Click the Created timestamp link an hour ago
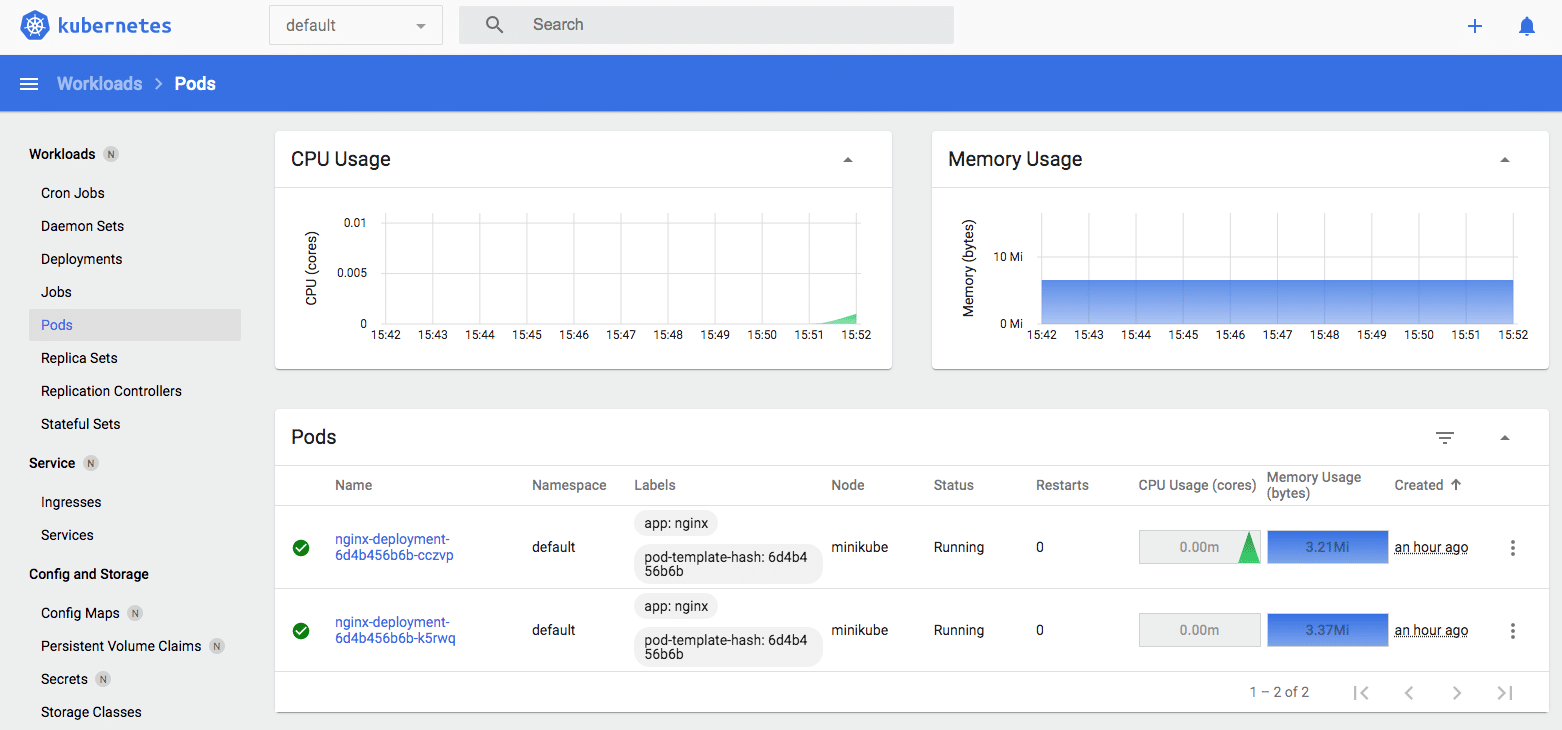 pos(1430,547)
